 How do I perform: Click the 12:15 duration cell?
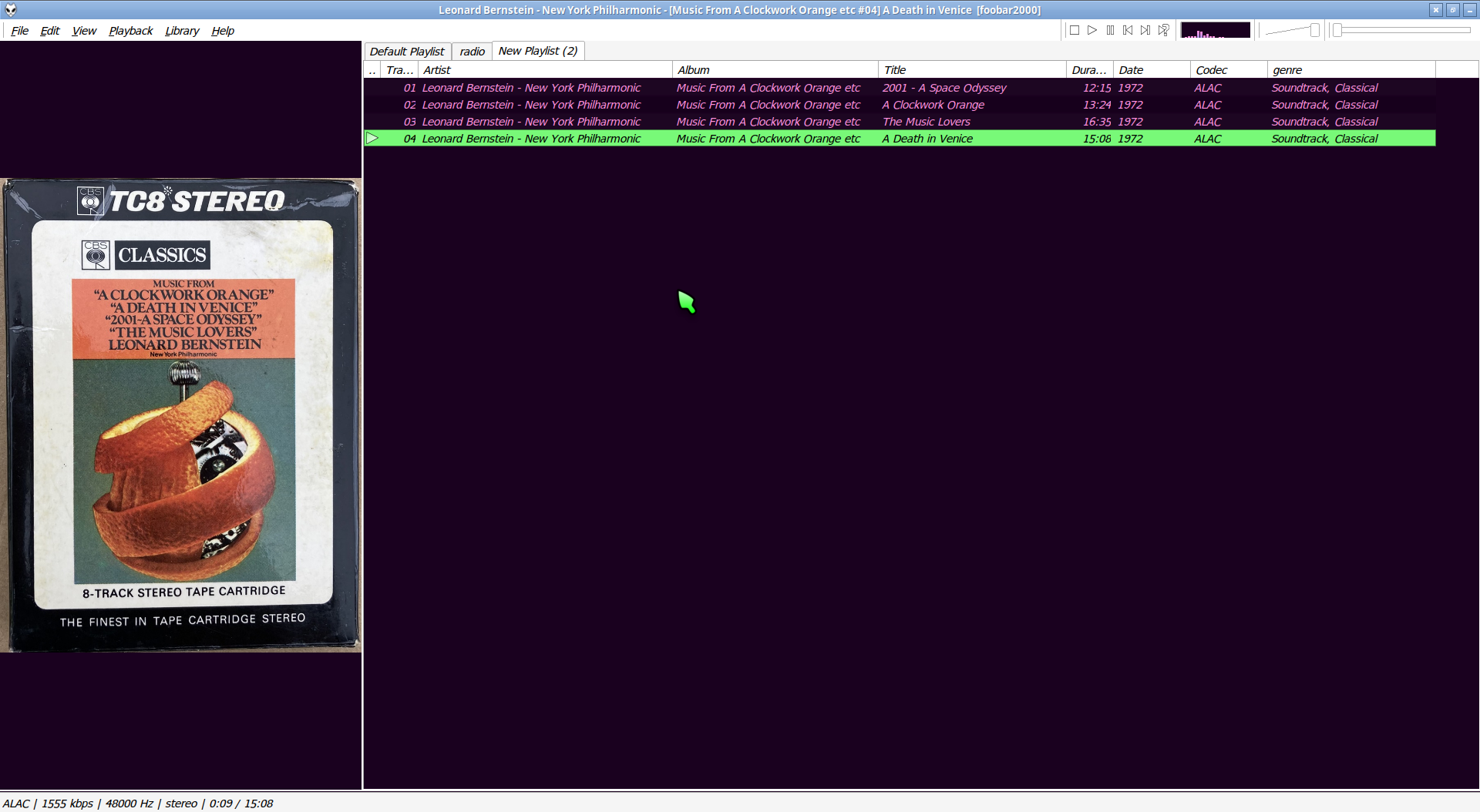pyautogui.click(x=1097, y=88)
